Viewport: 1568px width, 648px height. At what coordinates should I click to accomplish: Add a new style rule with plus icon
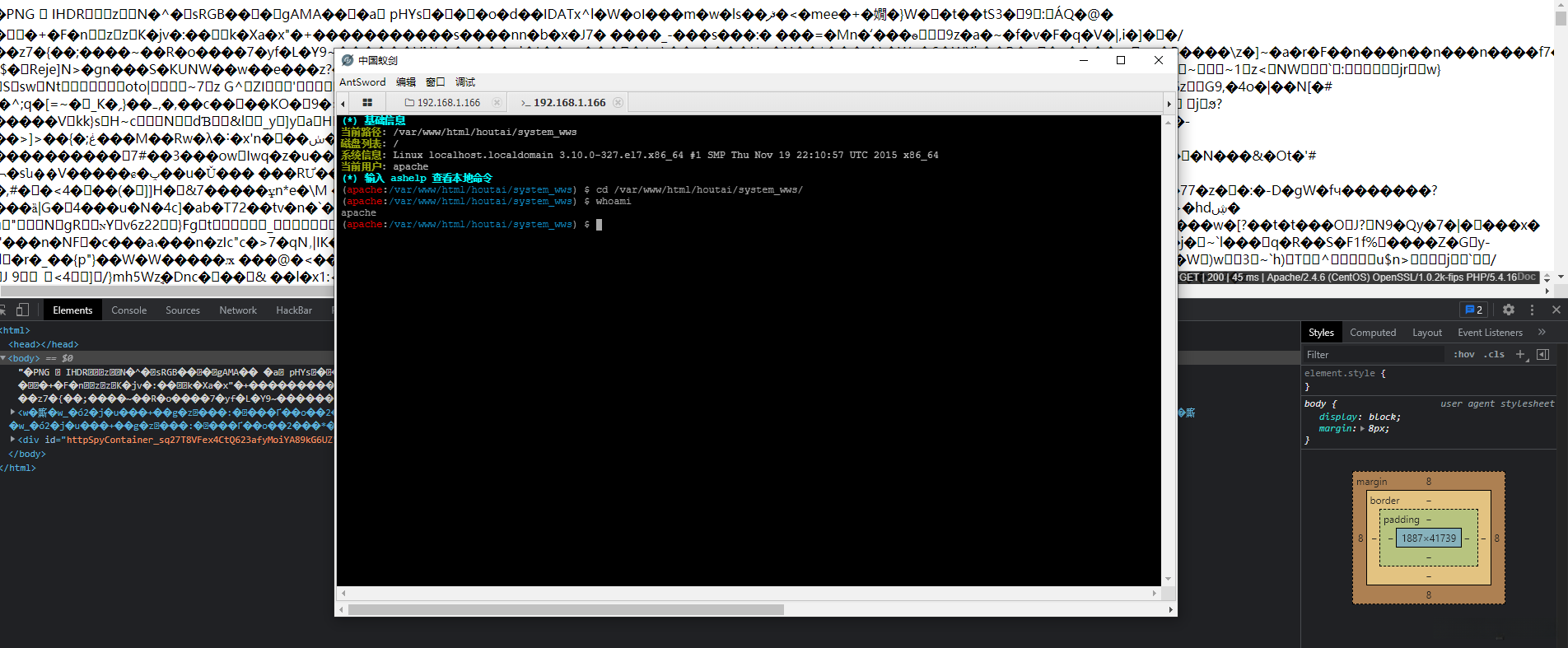pyautogui.click(x=1521, y=355)
